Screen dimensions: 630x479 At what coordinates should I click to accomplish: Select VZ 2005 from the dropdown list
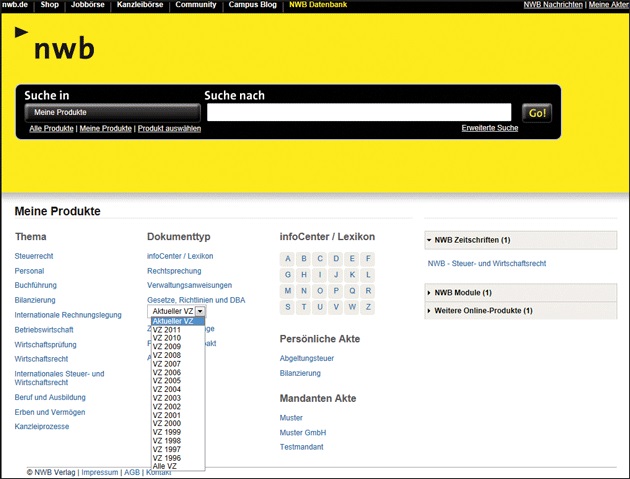[x=167, y=381]
